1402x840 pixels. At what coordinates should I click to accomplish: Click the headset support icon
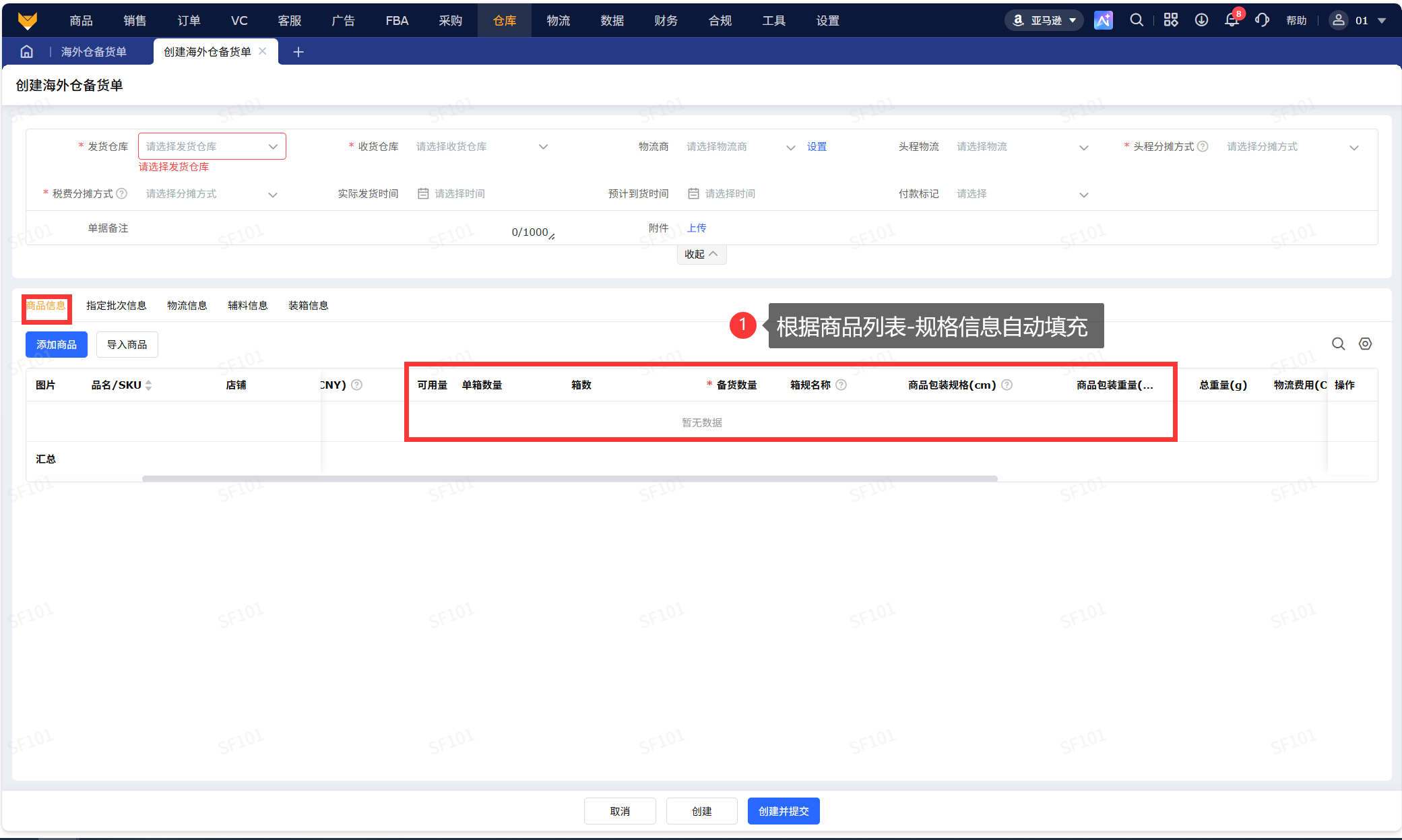[1262, 20]
